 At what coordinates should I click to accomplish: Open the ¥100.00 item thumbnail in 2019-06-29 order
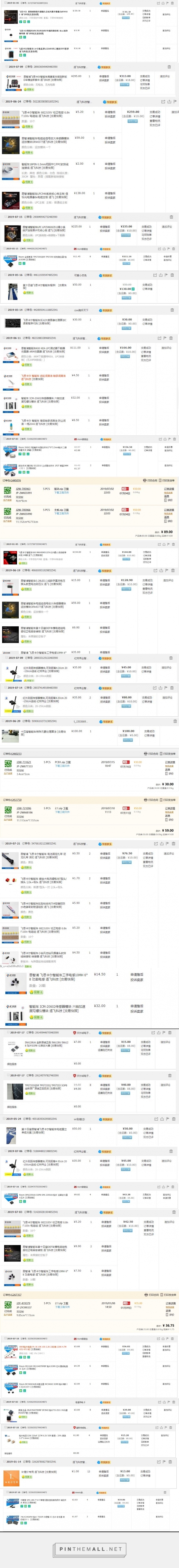11,737
